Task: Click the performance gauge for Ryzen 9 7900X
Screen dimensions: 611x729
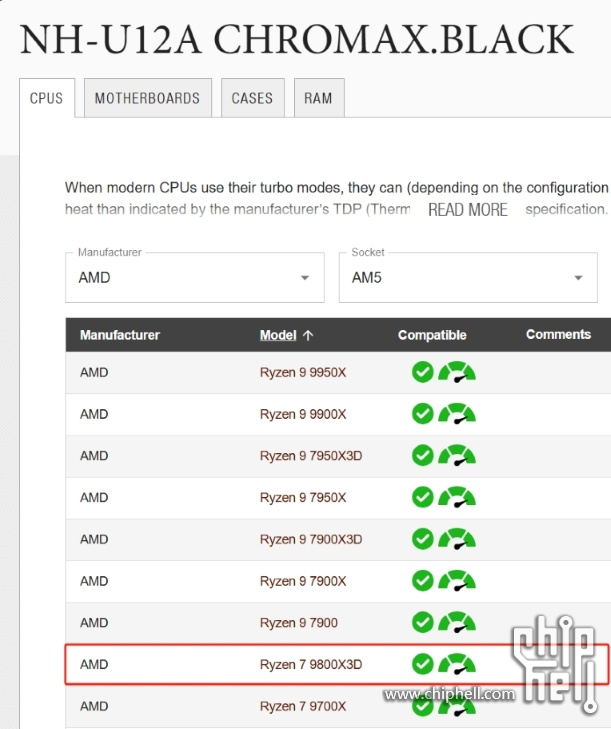Action: pos(457,581)
